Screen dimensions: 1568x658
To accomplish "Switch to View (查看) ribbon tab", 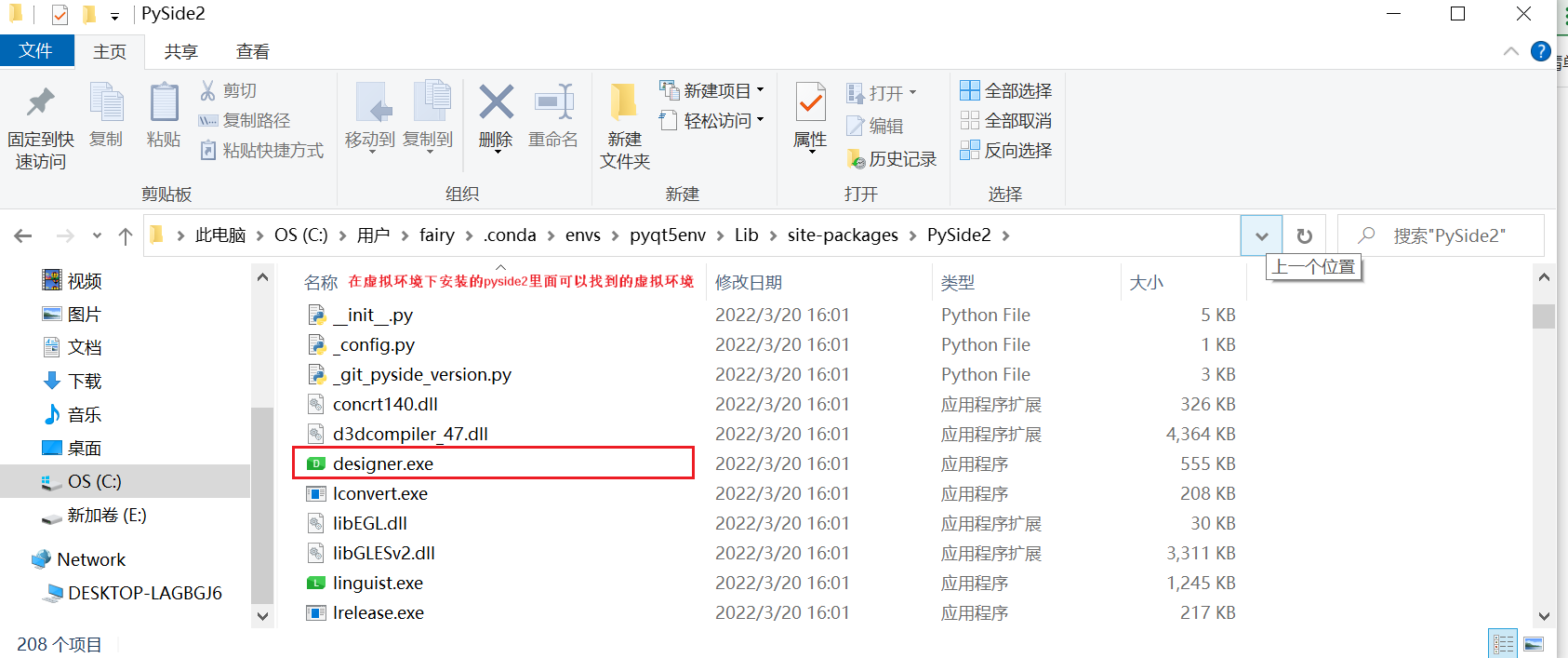I will click(252, 52).
